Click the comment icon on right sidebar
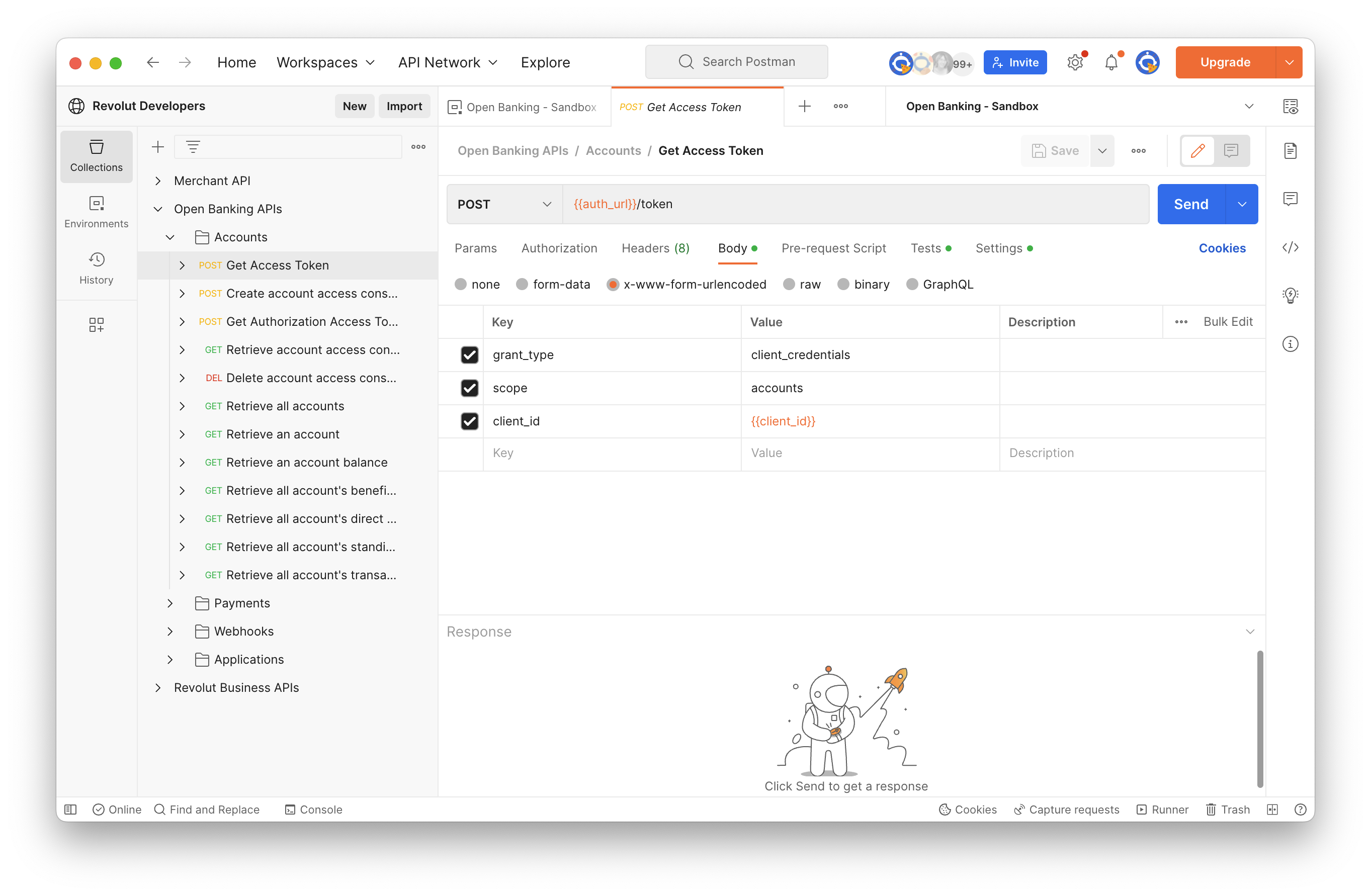 point(1291,199)
